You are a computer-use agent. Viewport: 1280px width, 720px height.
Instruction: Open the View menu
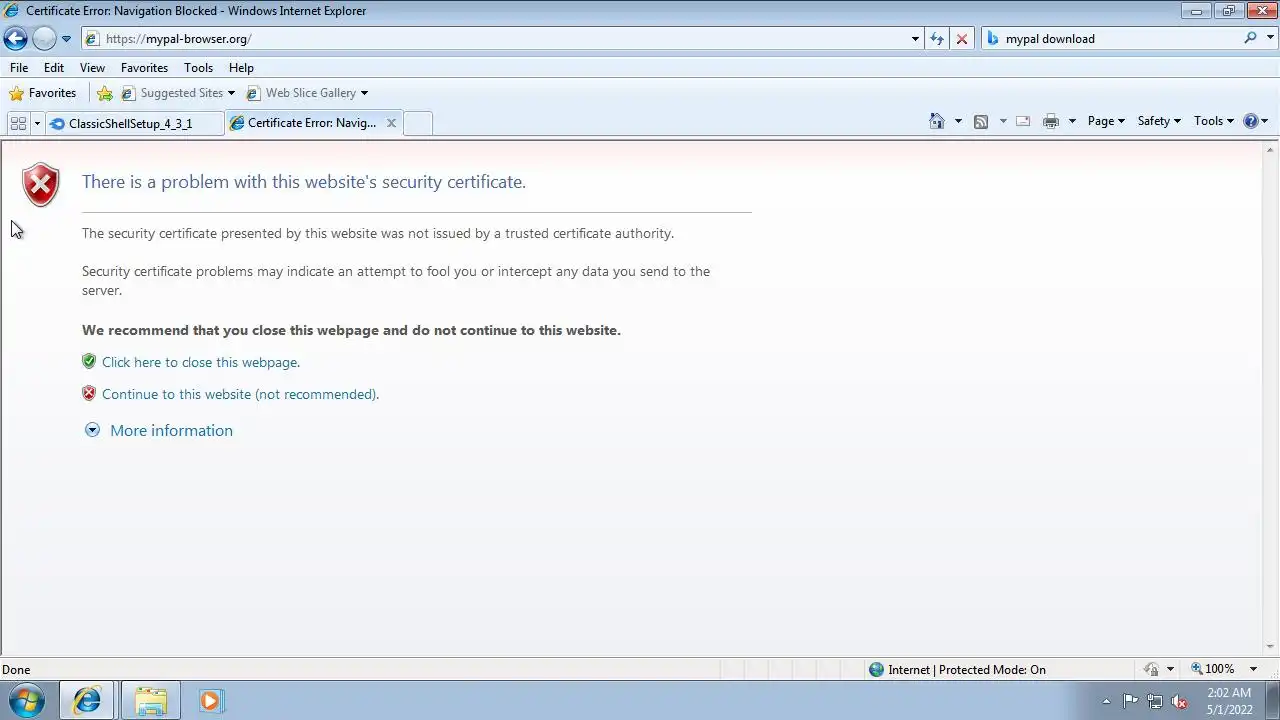click(92, 67)
